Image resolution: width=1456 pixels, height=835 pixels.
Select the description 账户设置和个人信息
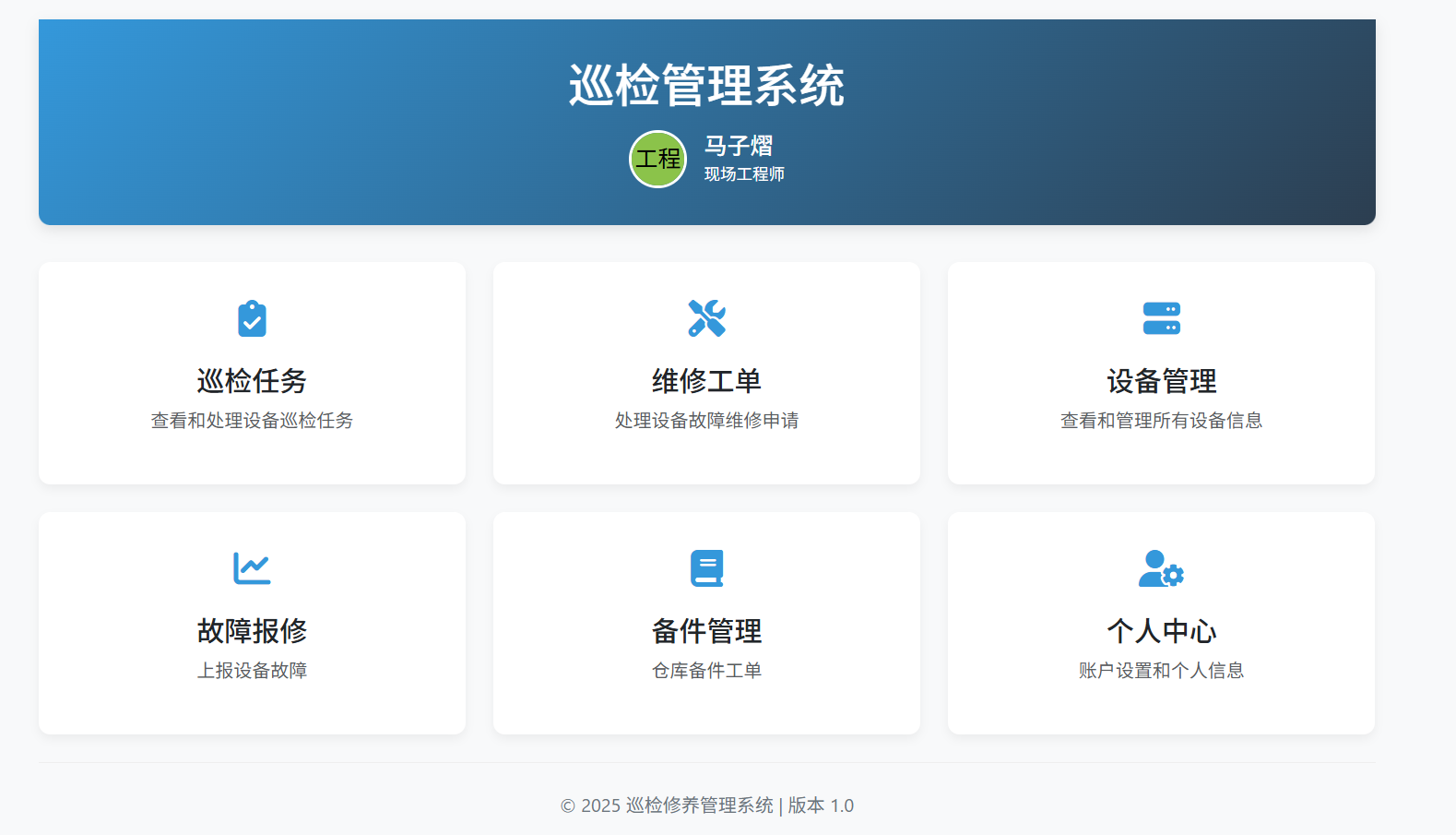pyautogui.click(x=1162, y=671)
